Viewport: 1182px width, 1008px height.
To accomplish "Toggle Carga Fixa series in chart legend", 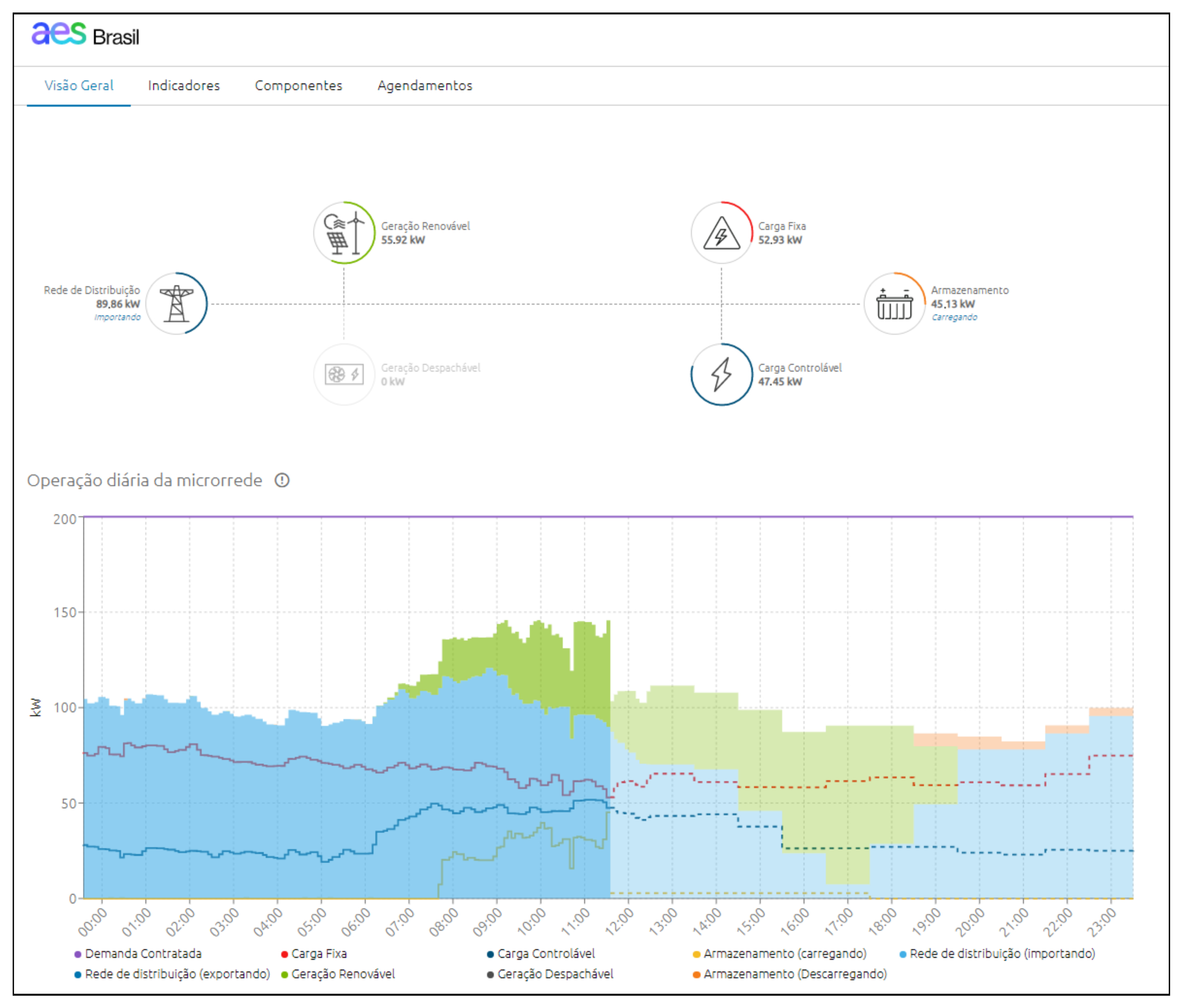I will [318, 953].
